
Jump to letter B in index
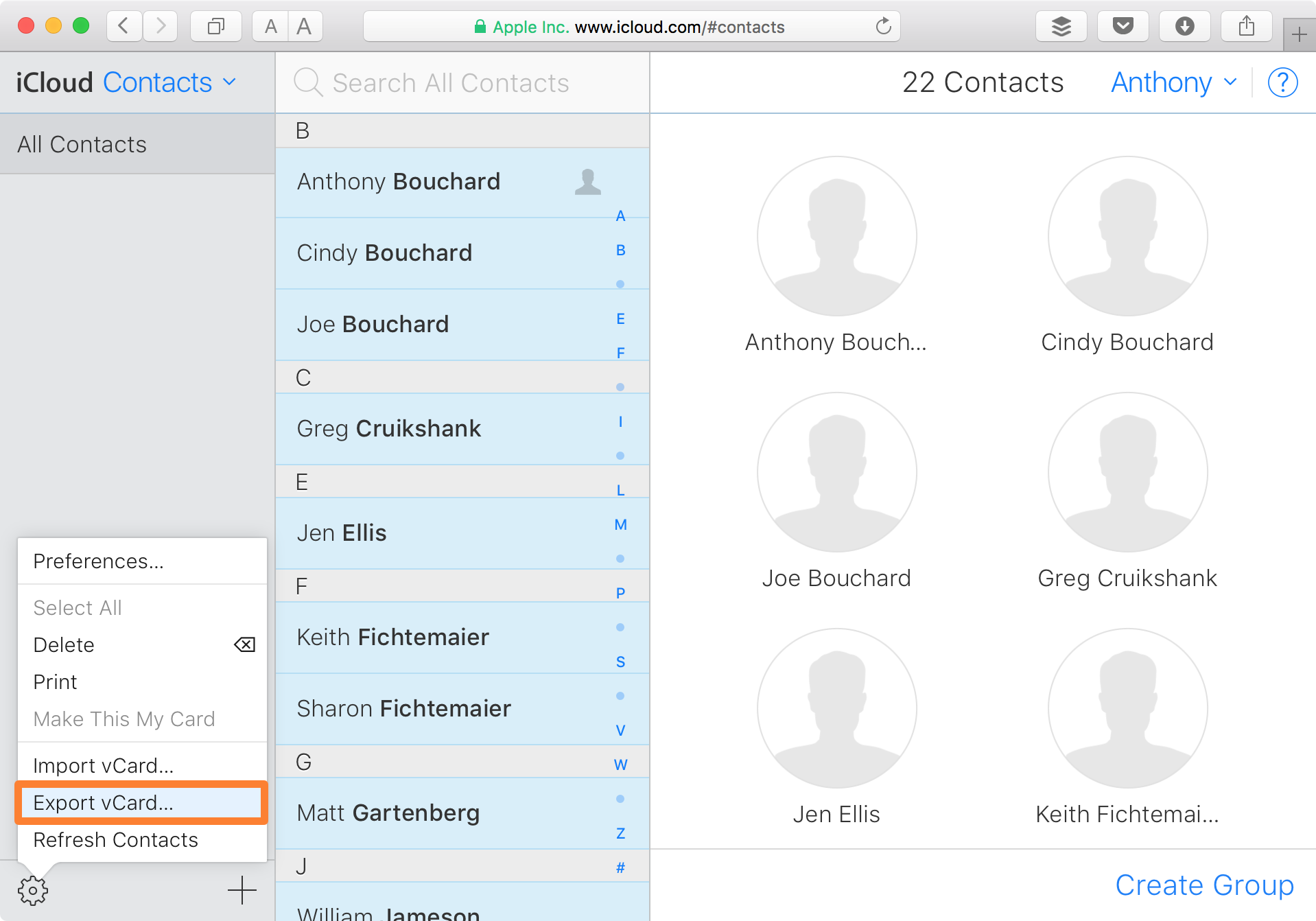620,250
